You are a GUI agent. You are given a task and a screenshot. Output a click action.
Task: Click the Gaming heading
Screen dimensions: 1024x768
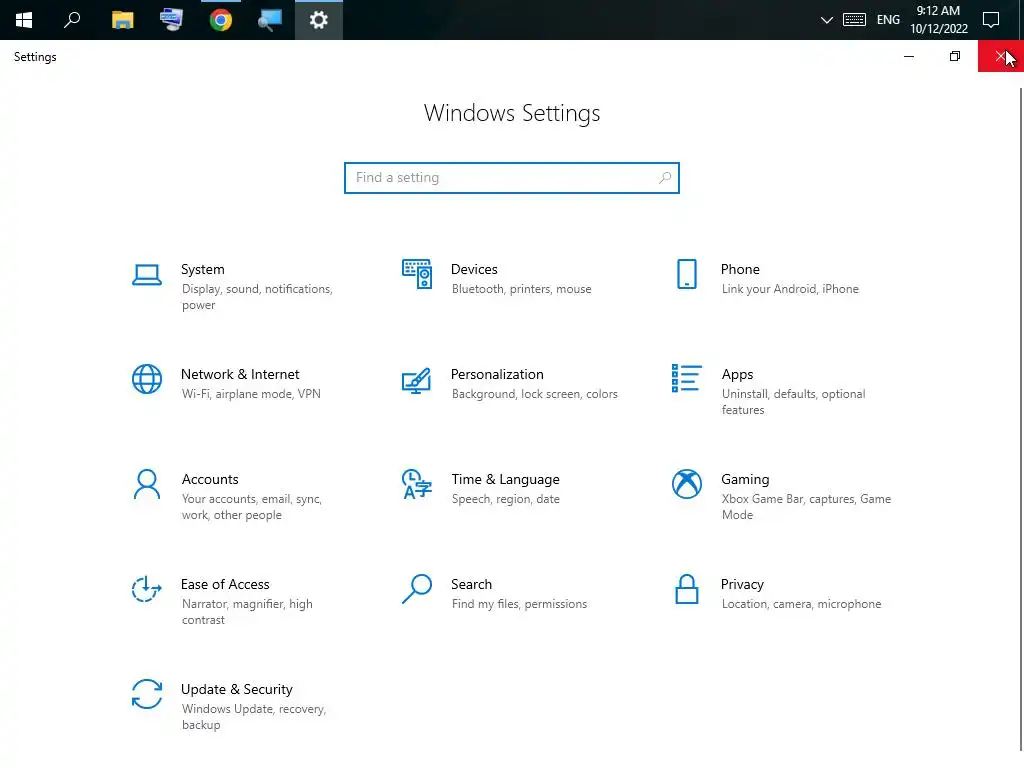click(744, 479)
